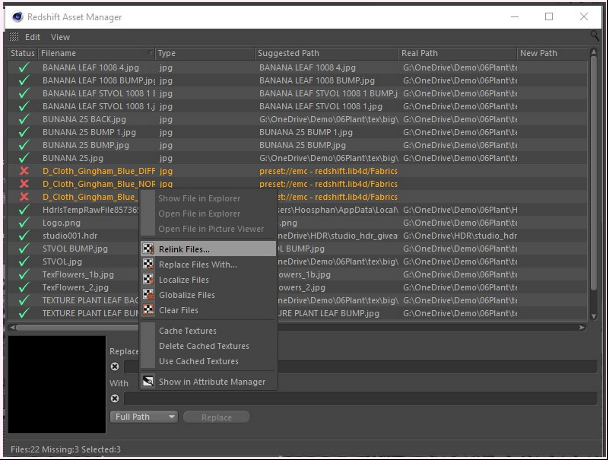The image size is (608, 460).
Task: Choose Use Cached Textures
Action: point(208,361)
